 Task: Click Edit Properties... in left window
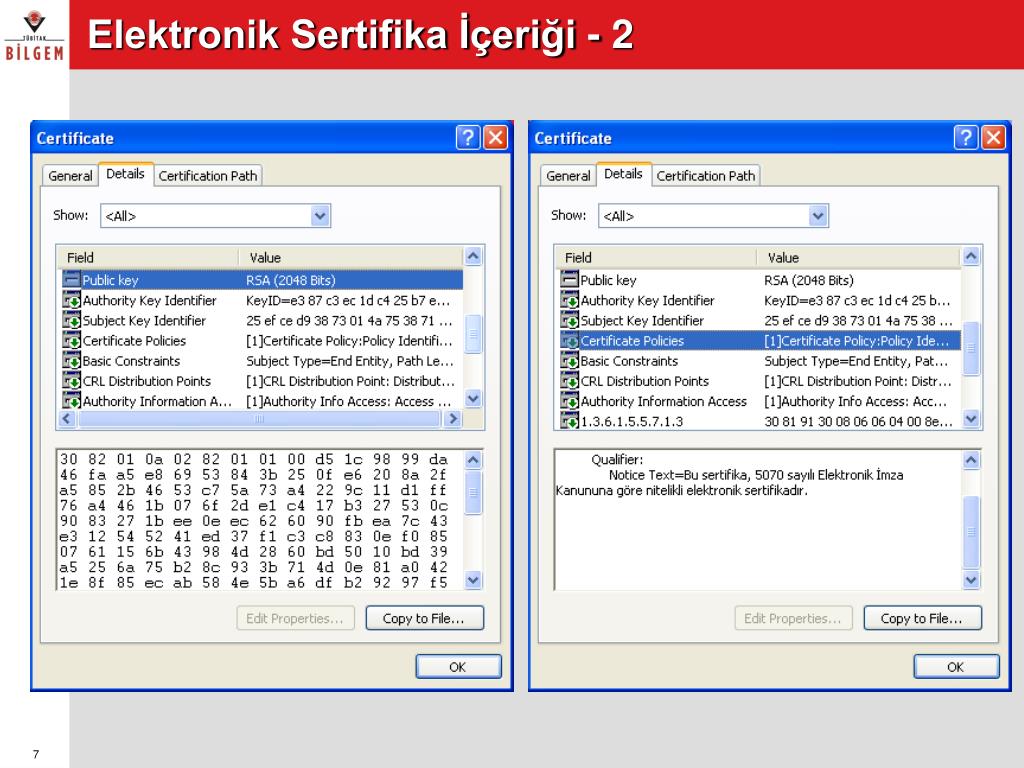[x=295, y=618]
